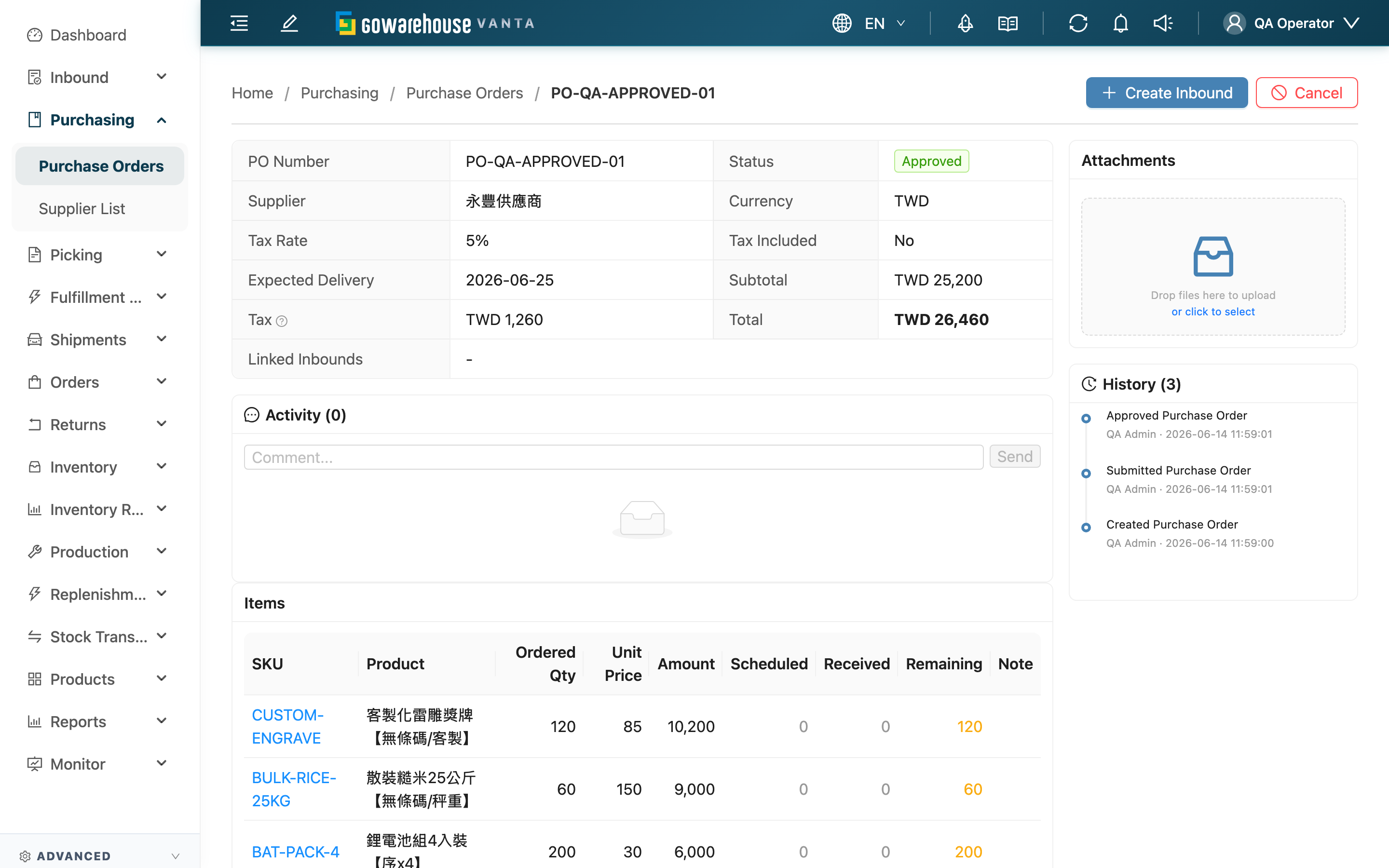
Task: Collapse the sidebar menu icon
Action: (239, 24)
